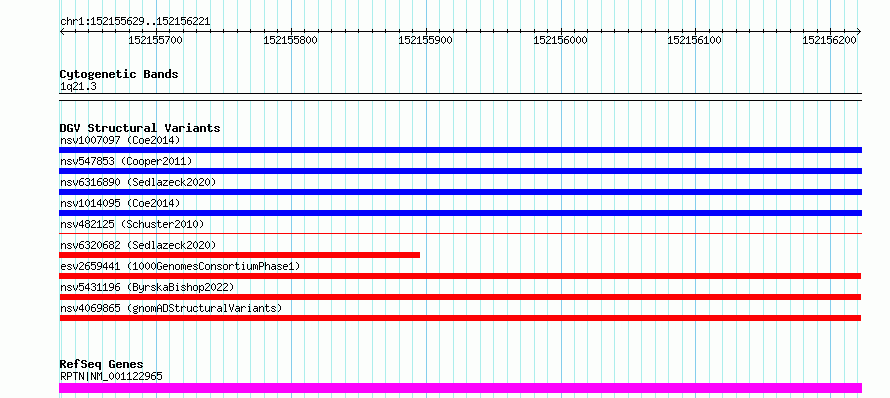This screenshot has height=398, width=890.
Task: Click the nsv4069865 gnomADStructuralVariants label
Action: [171, 308]
